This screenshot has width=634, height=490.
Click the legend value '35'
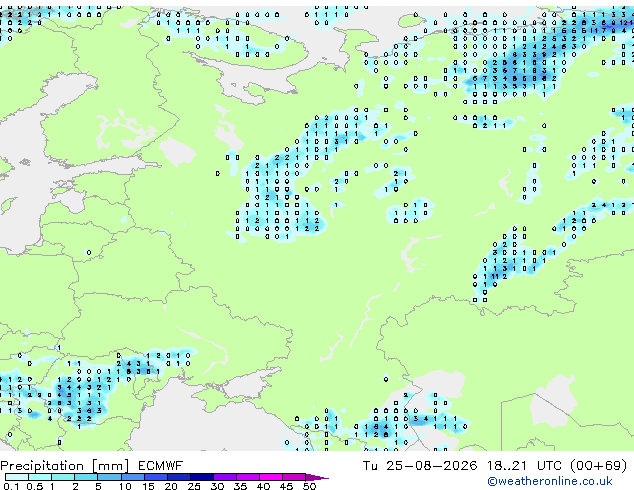[x=240, y=486]
